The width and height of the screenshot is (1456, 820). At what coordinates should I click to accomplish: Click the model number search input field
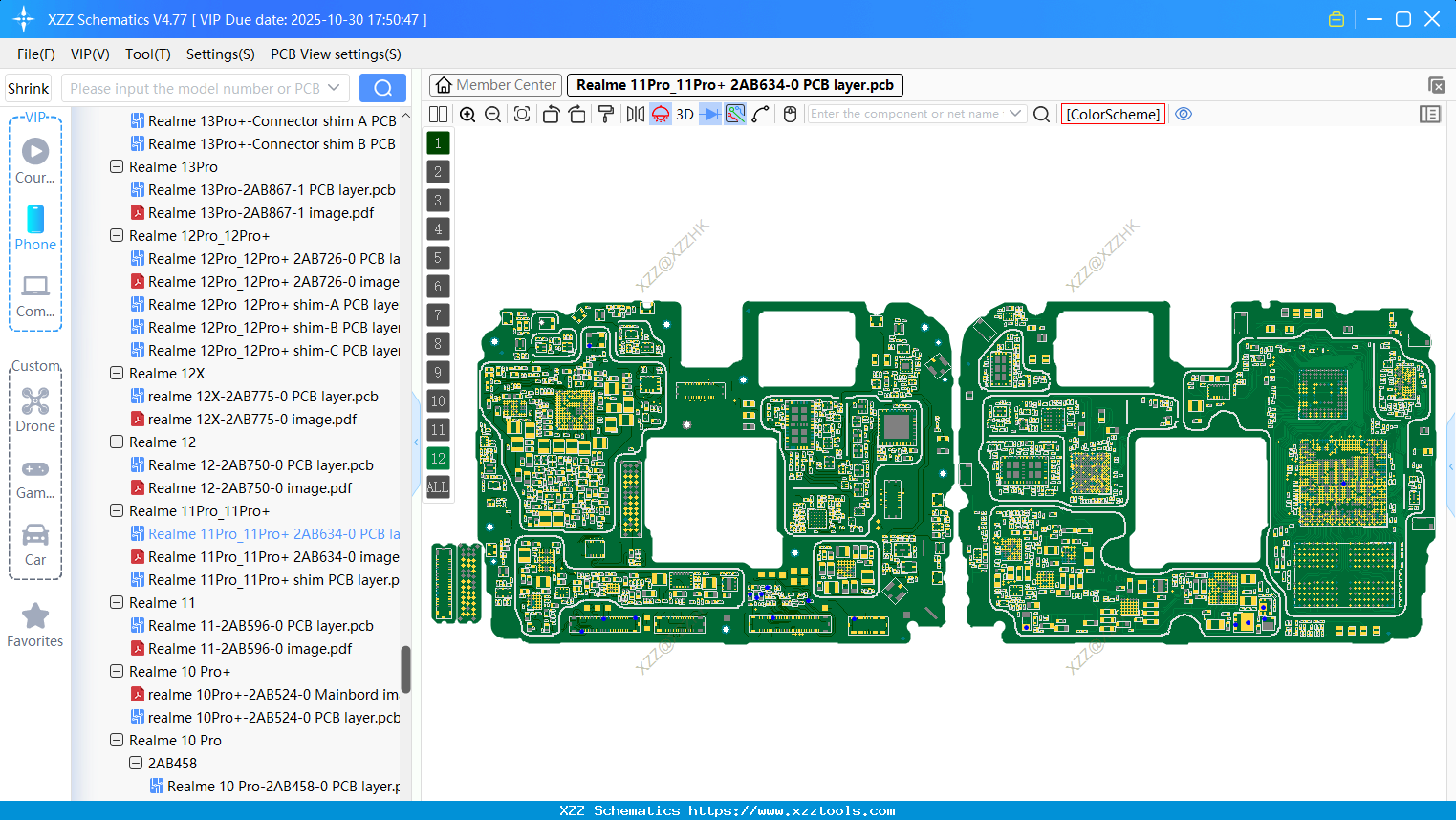pyautogui.click(x=194, y=89)
